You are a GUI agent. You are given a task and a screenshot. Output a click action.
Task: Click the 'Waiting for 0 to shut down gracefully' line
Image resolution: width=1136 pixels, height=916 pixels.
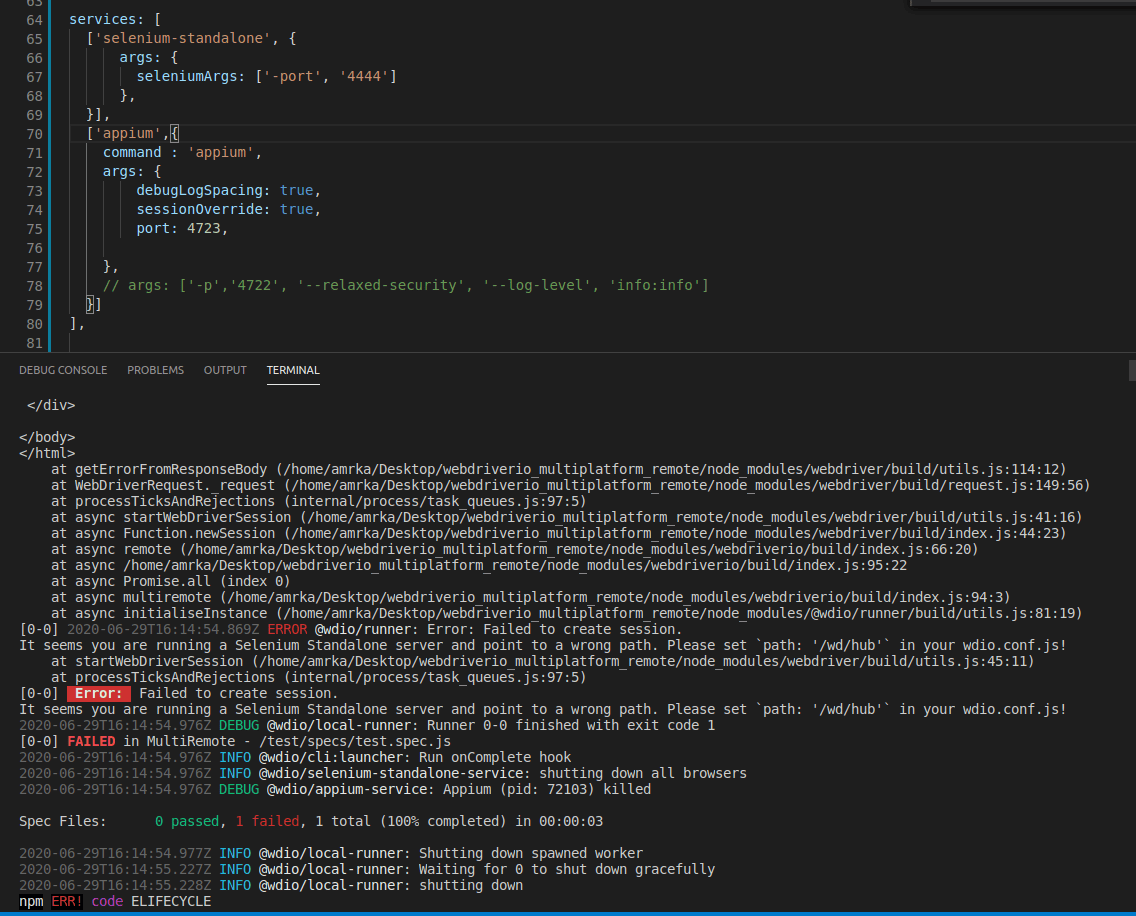click(x=367, y=869)
